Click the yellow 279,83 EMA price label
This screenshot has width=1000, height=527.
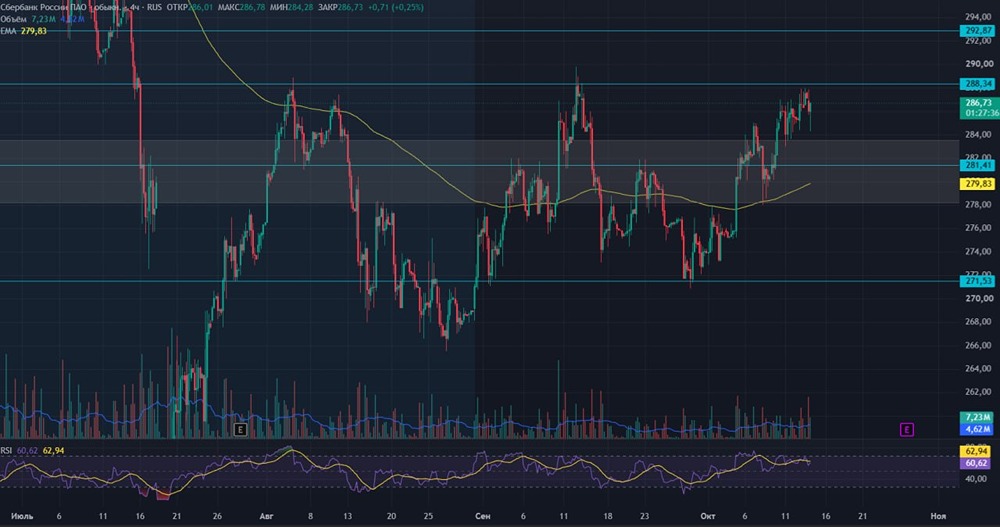pyautogui.click(x=978, y=184)
